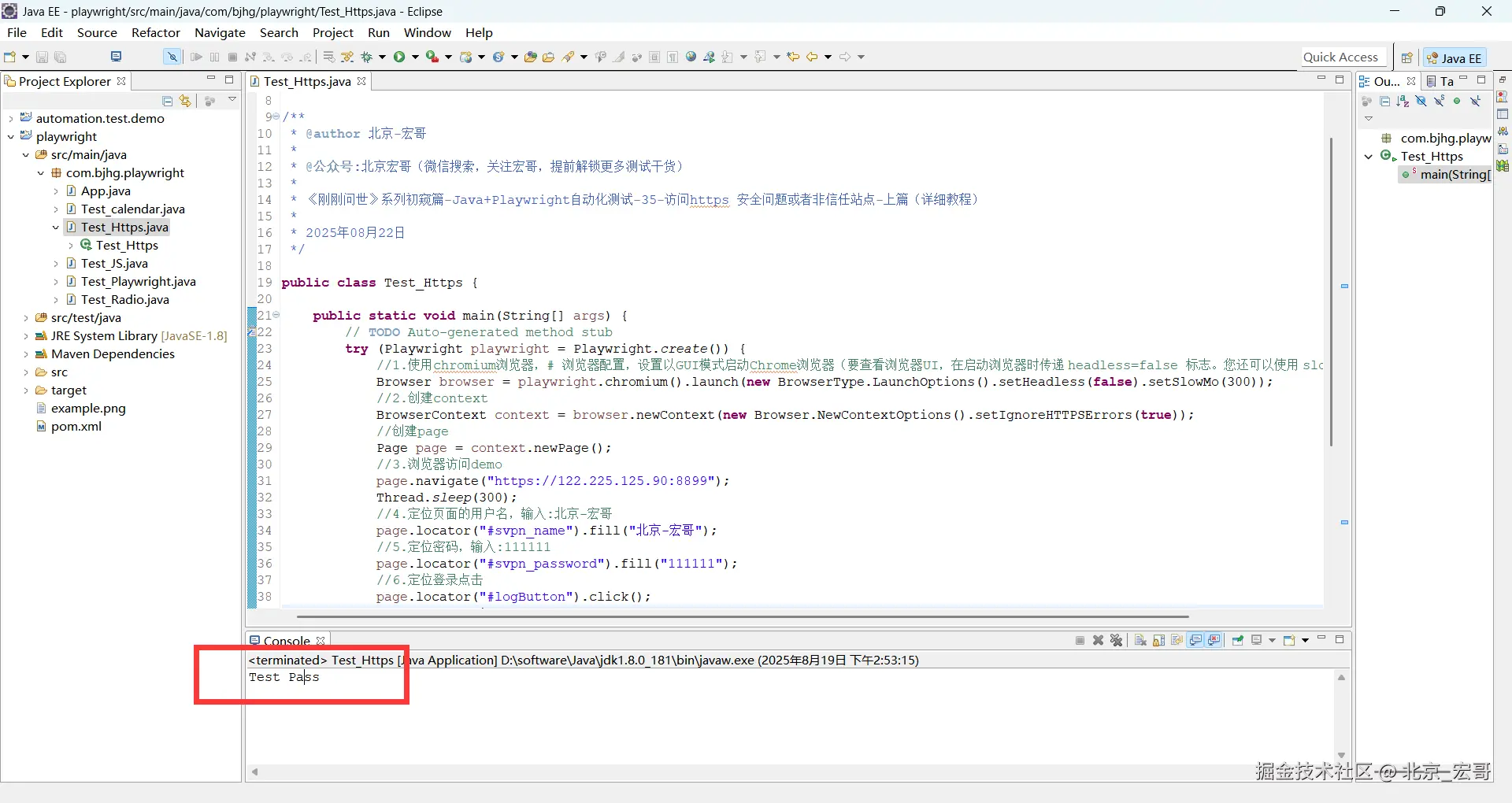Click Display Selected Console monitor icon
Image resolution: width=1512 pixels, height=803 pixels.
point(1257,640)
